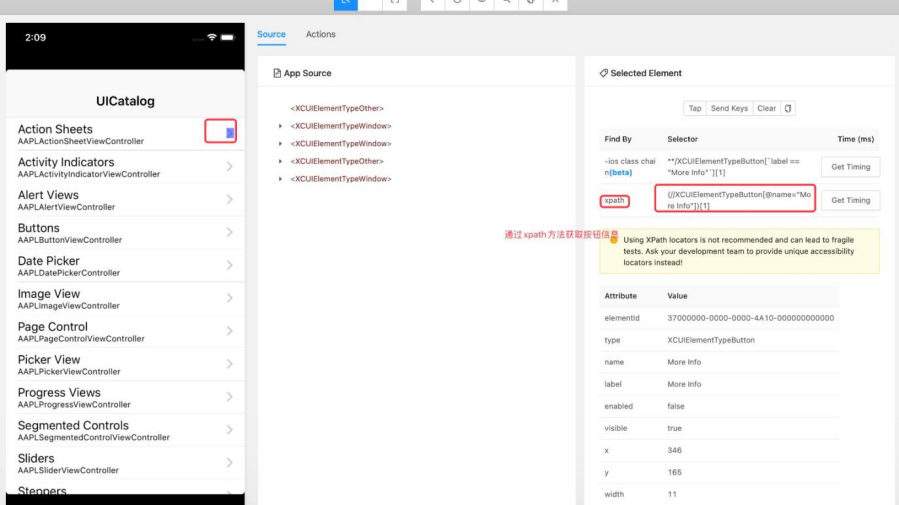This screenshot has height=505, width=899.
Task: Tap the chevron on the Buttons row
Action: click(x=229, y=232)
